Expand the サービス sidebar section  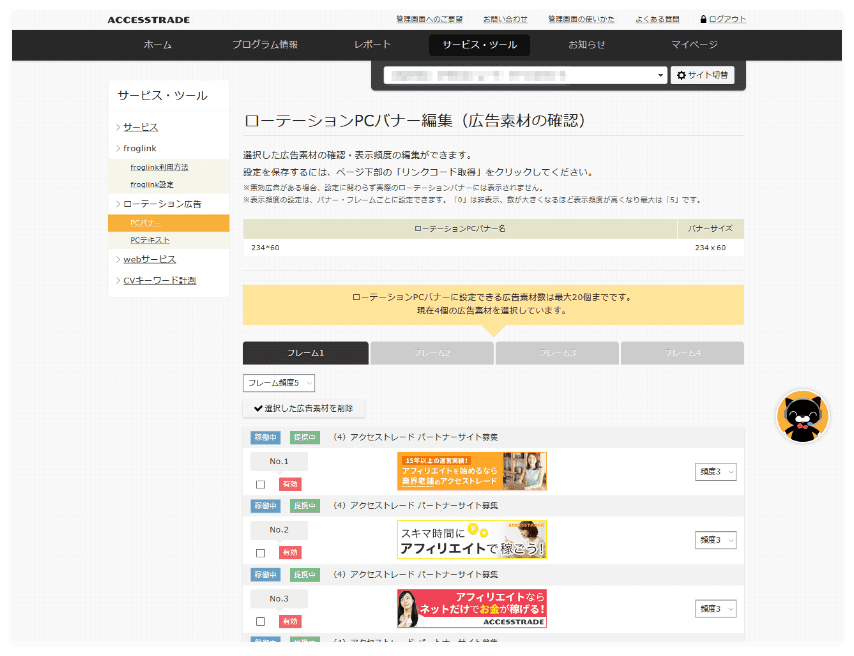[141, 127]
